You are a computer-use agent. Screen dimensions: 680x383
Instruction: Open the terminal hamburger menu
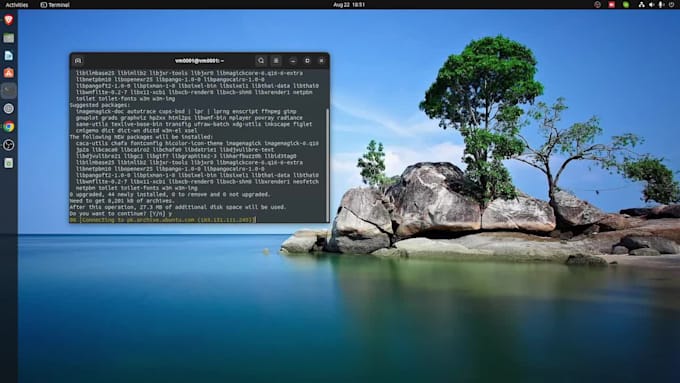click(x=276, y=61)
